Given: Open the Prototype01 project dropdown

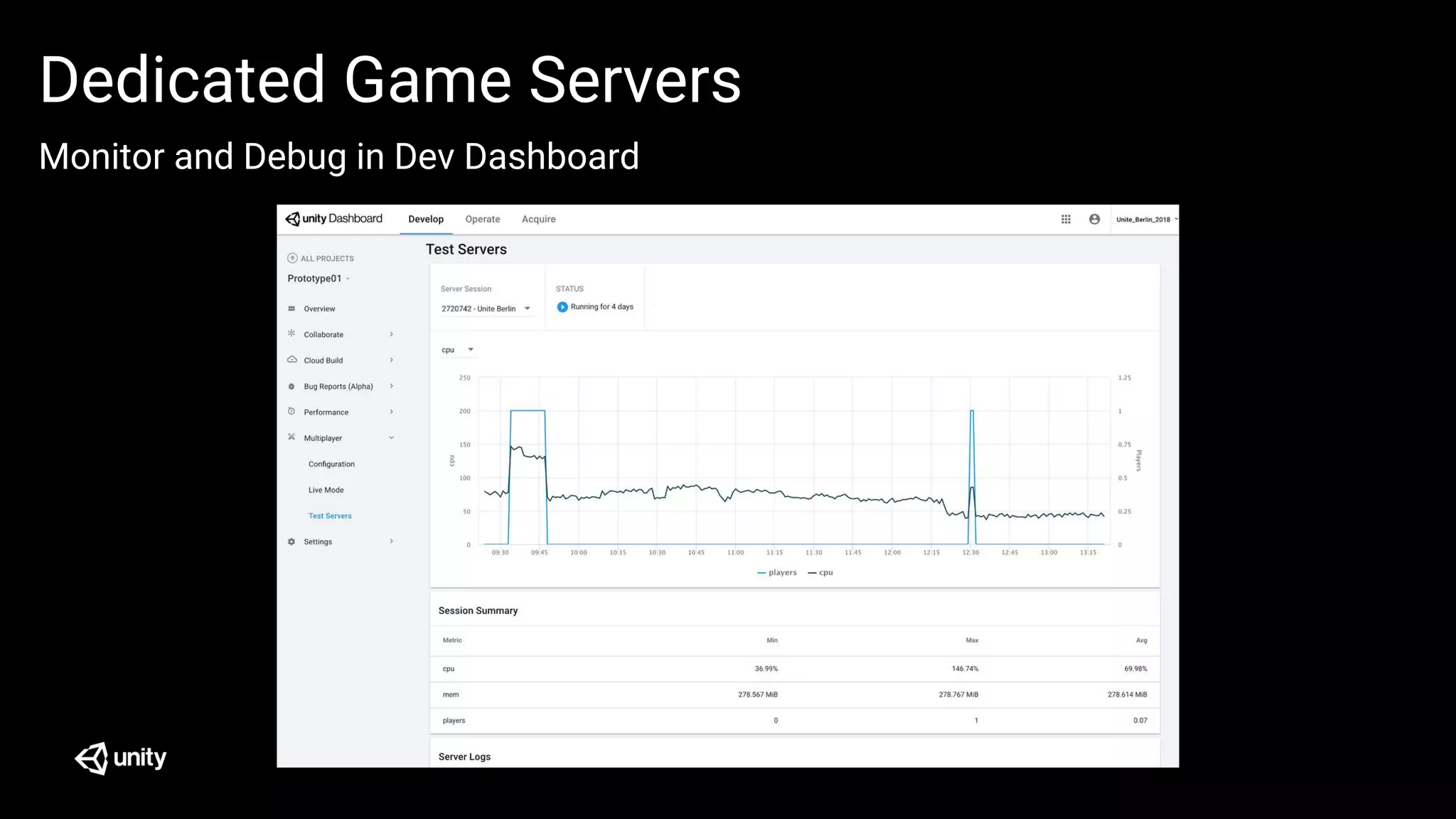Looking at the screenshot, I should (318, 278).
